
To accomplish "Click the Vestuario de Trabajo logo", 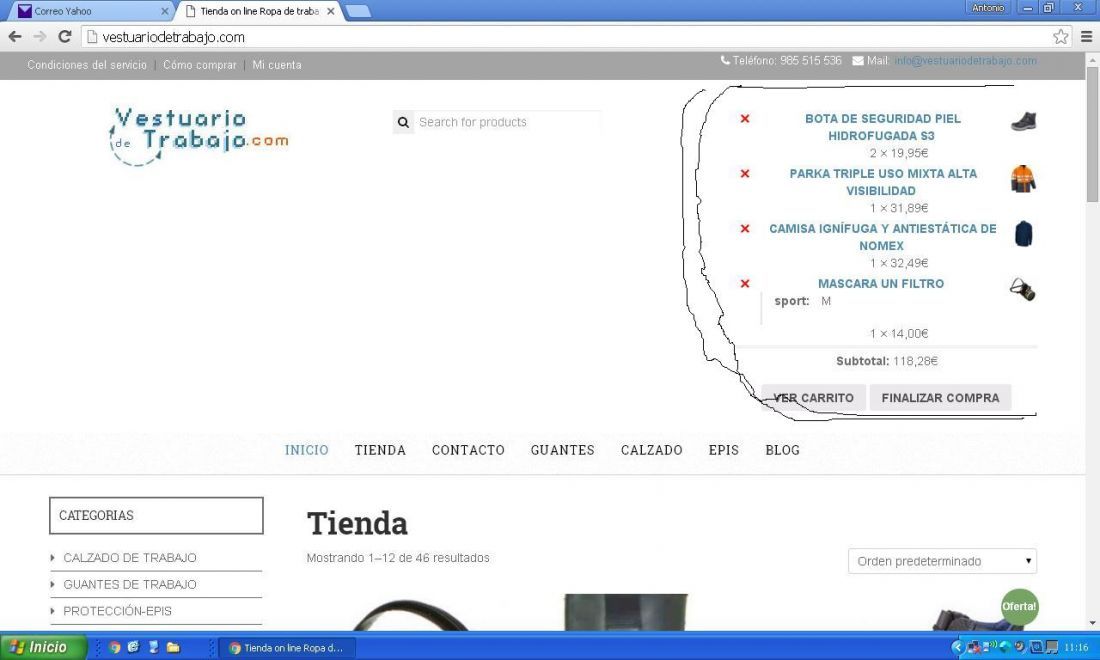I will (x=199, y=136).
